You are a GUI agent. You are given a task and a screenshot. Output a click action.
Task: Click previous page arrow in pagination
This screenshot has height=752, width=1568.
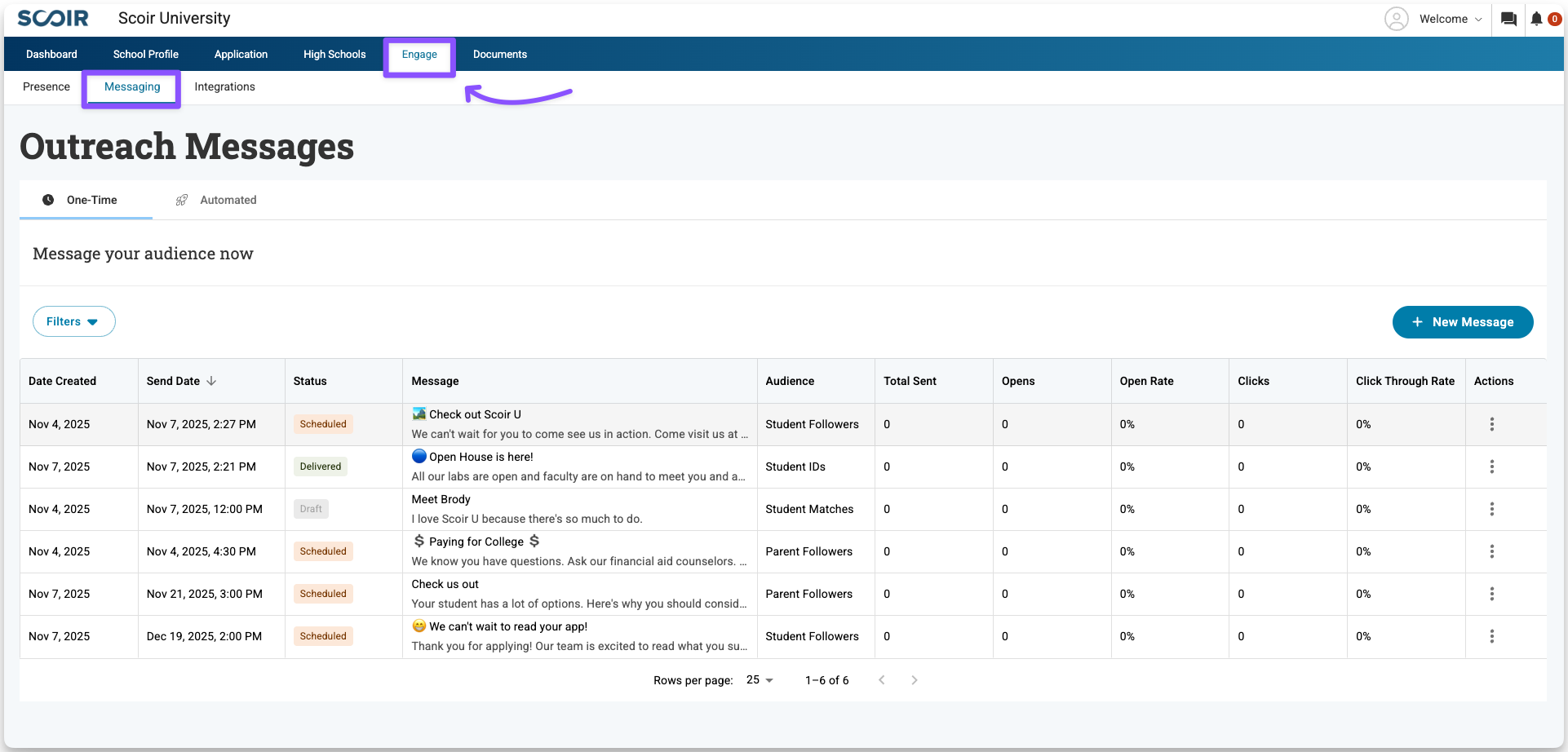point(881,680)
